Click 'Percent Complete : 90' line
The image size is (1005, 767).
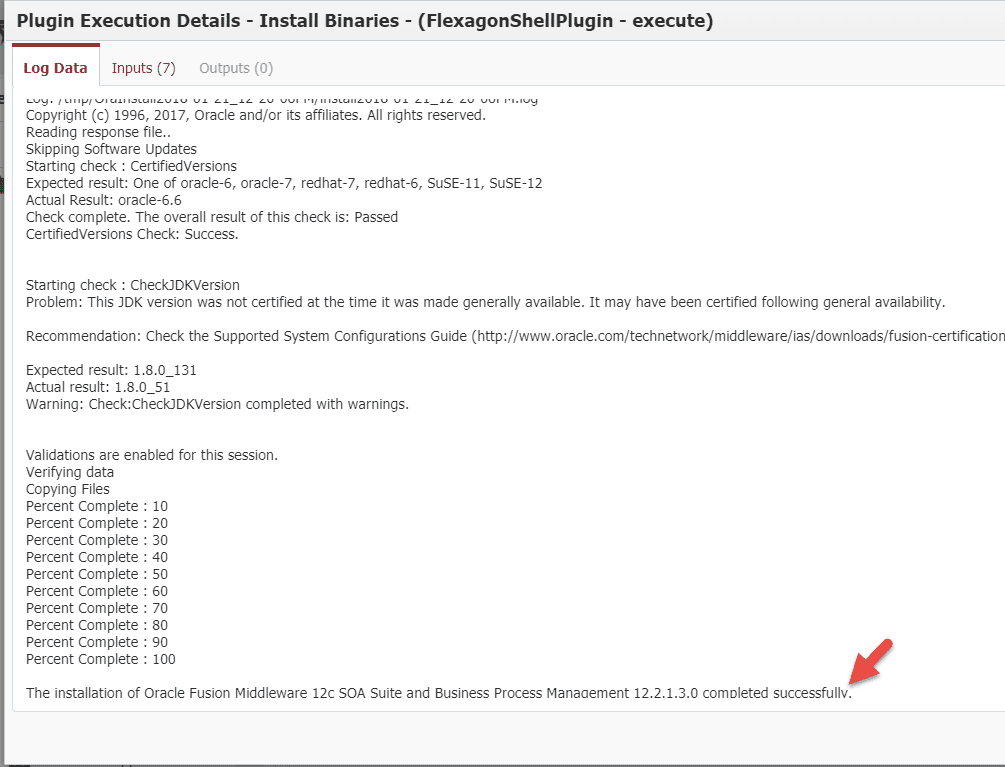click(97, 642)
